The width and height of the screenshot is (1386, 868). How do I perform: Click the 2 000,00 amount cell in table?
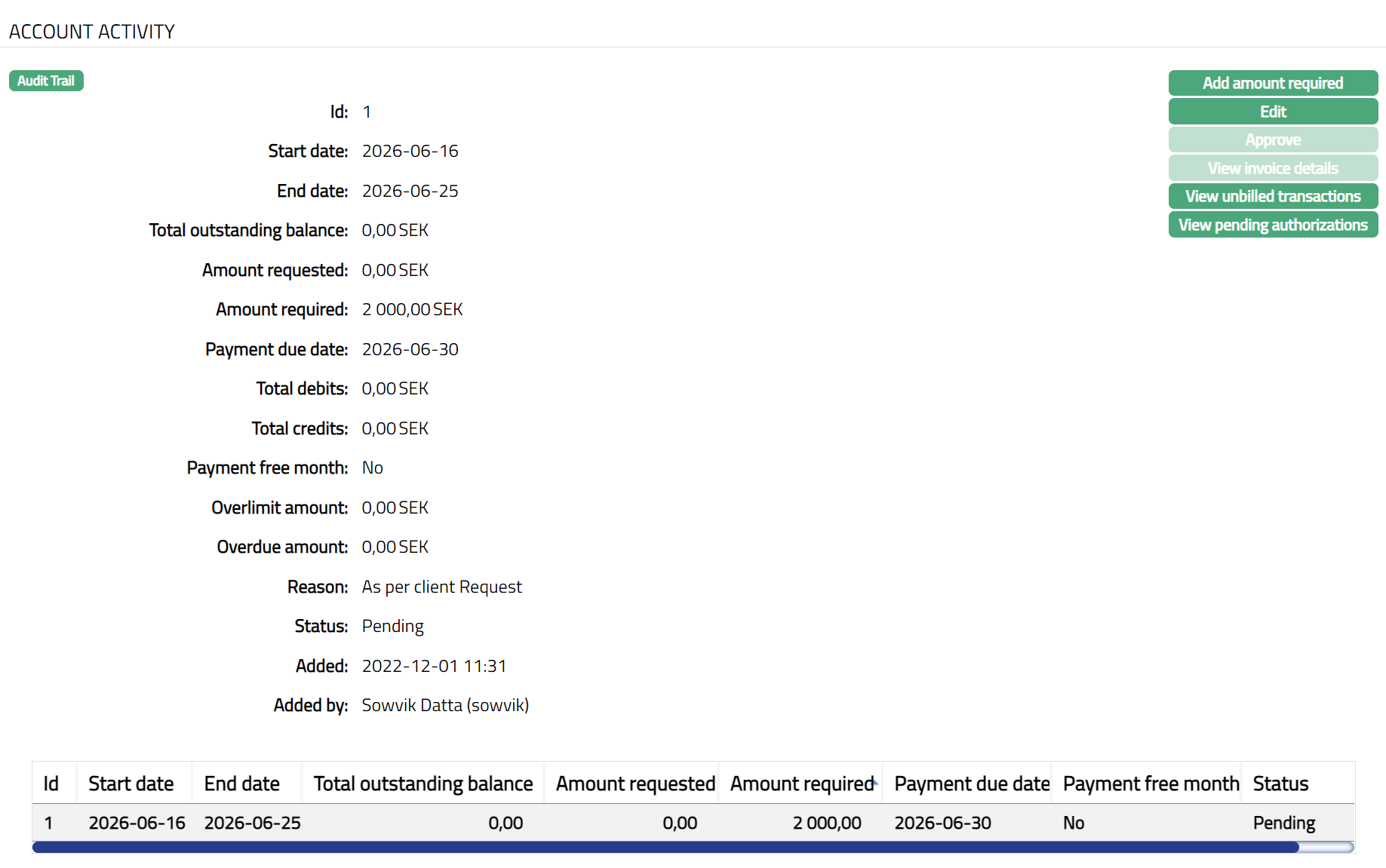(x=826, y=823)
